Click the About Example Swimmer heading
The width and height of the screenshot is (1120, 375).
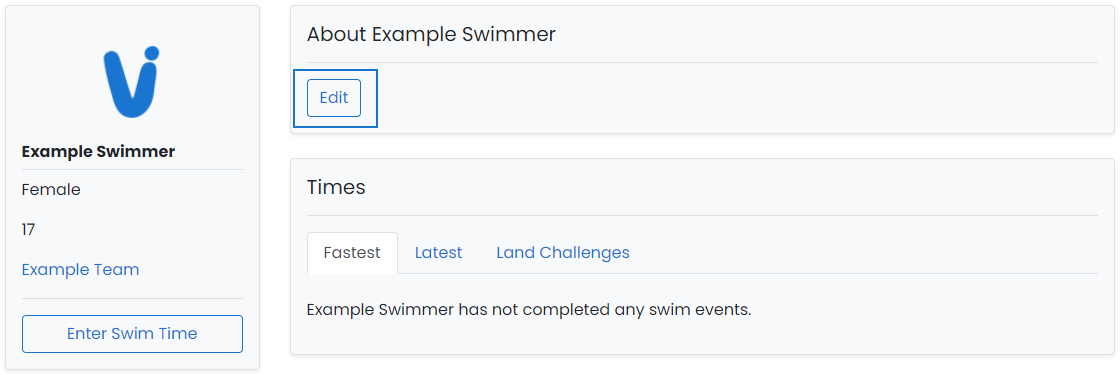click(x=431, y=34)
